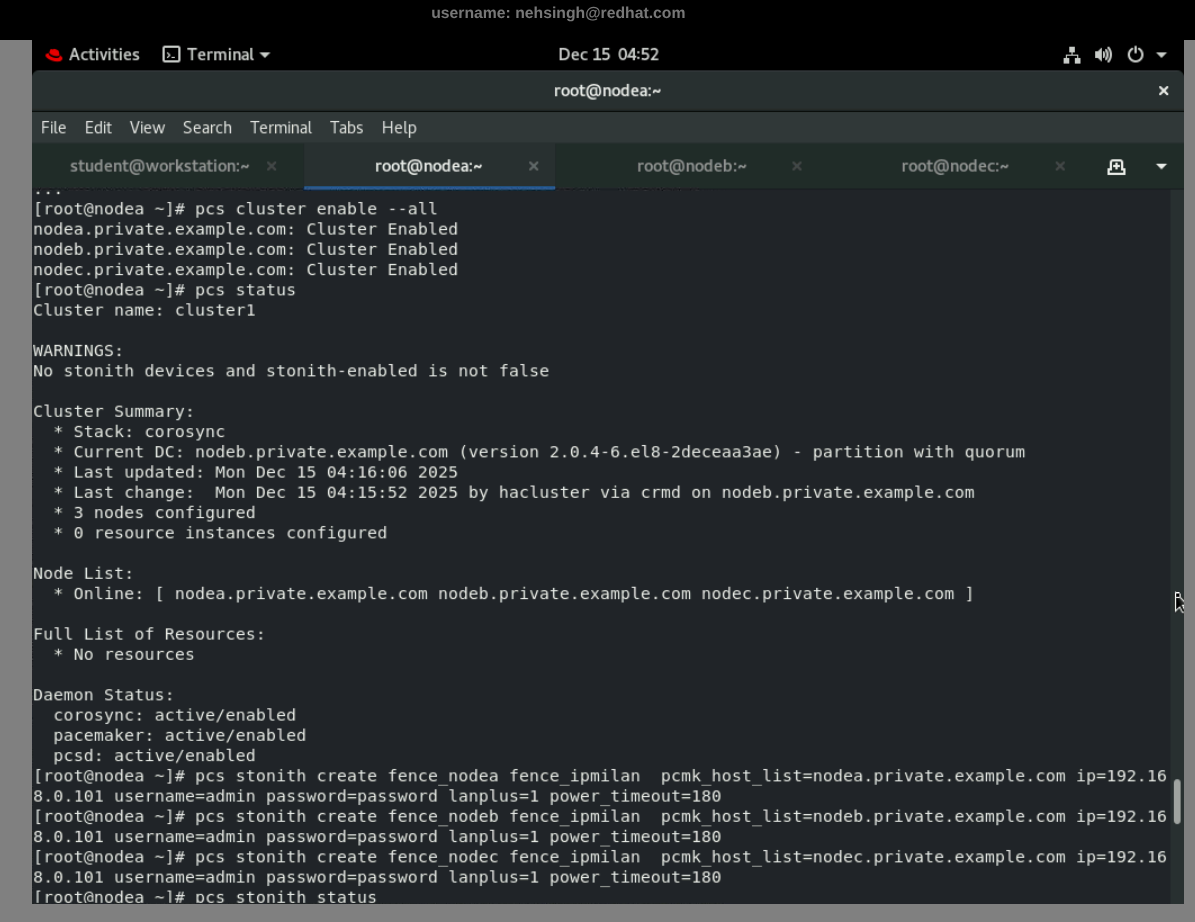Open the Help menu
Viewport: 1195px width, 922px height.
click(x=399, y=128)
